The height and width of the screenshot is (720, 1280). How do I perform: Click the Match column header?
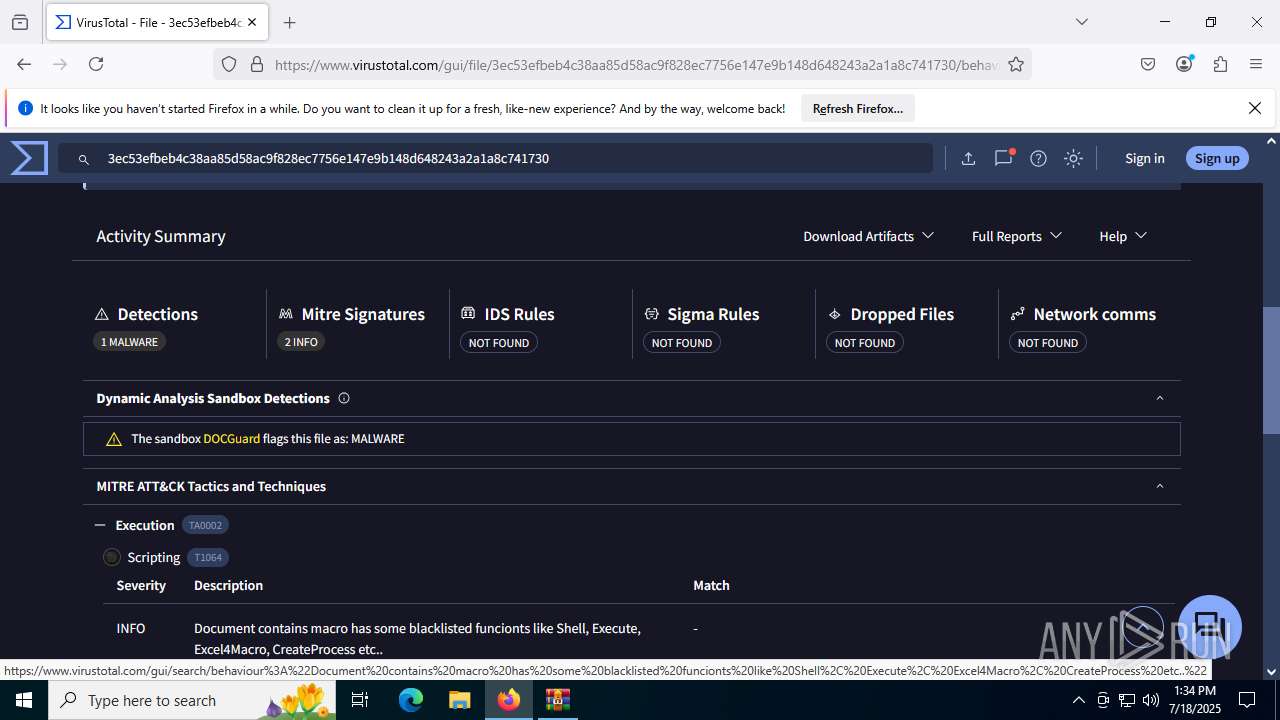(711, 585)
